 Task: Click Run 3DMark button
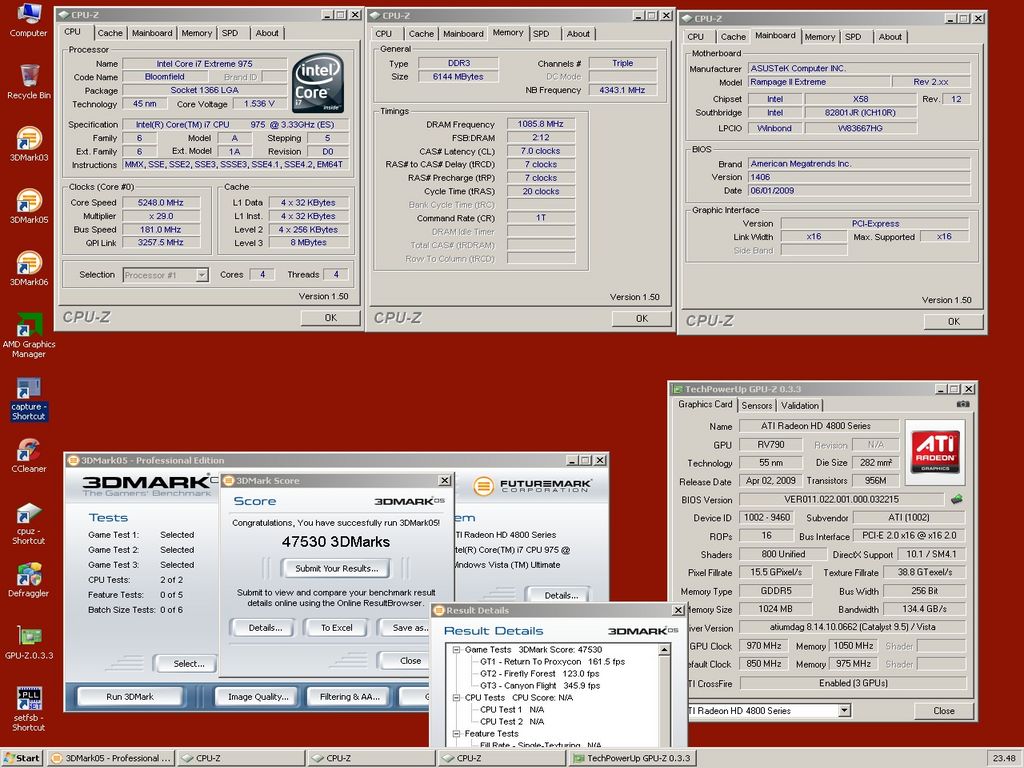[130, 697]
